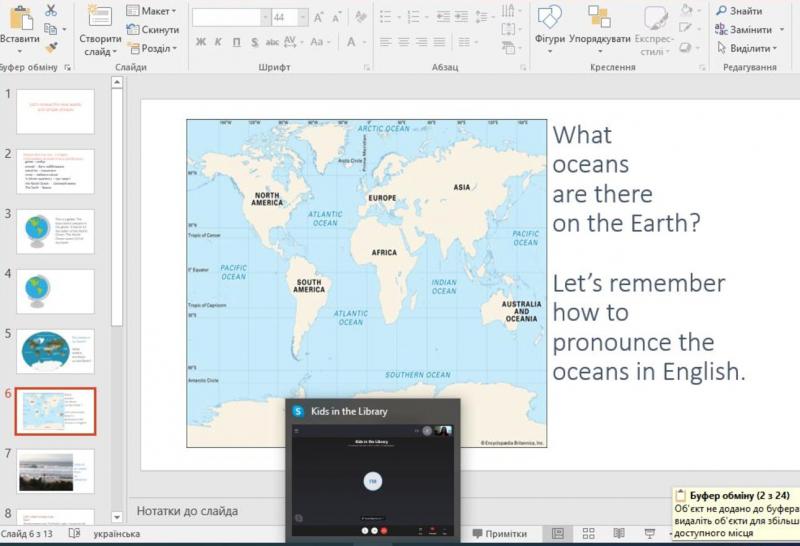Viewport: 800px width, 546px height.
Task: Open the Виділити select menu
Action: coord(747,48)
